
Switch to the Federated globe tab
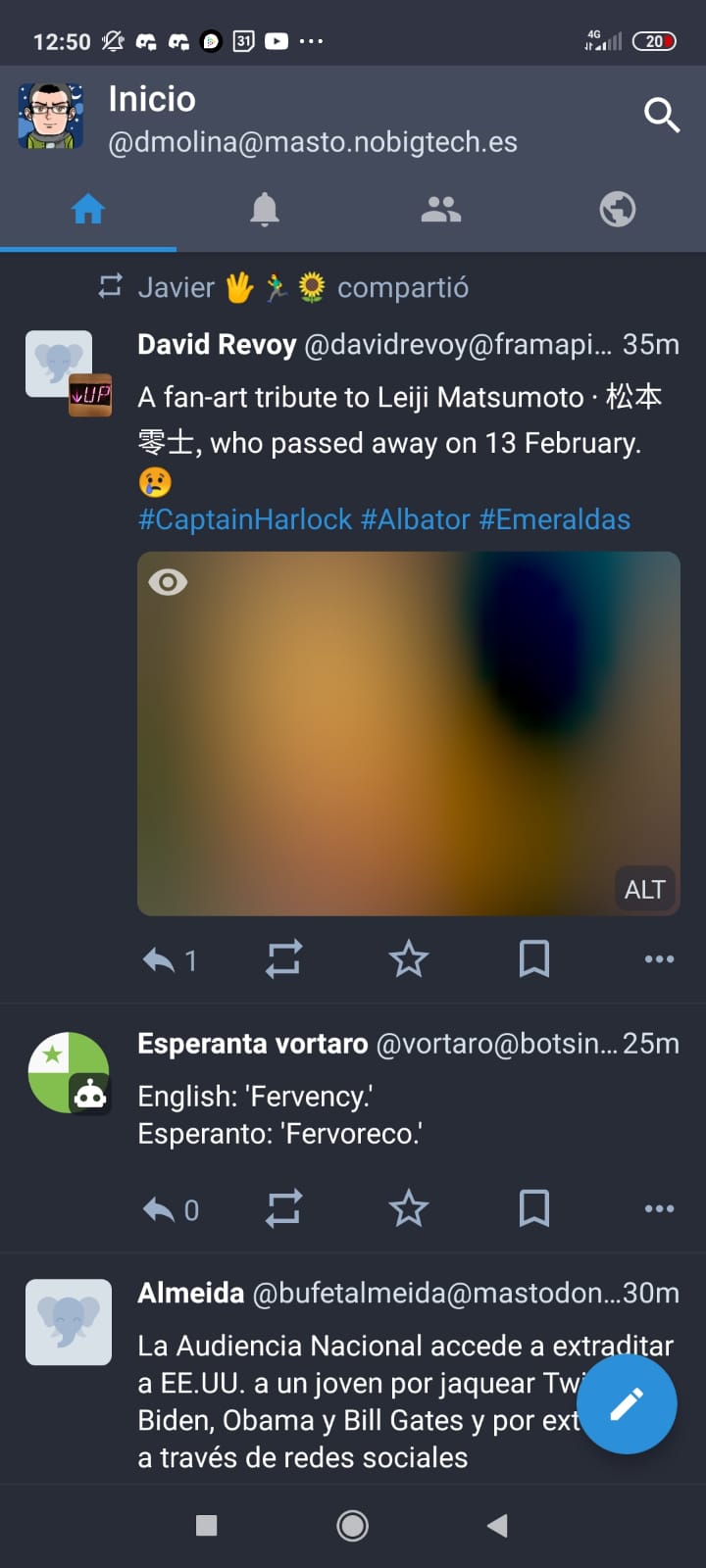618,209
